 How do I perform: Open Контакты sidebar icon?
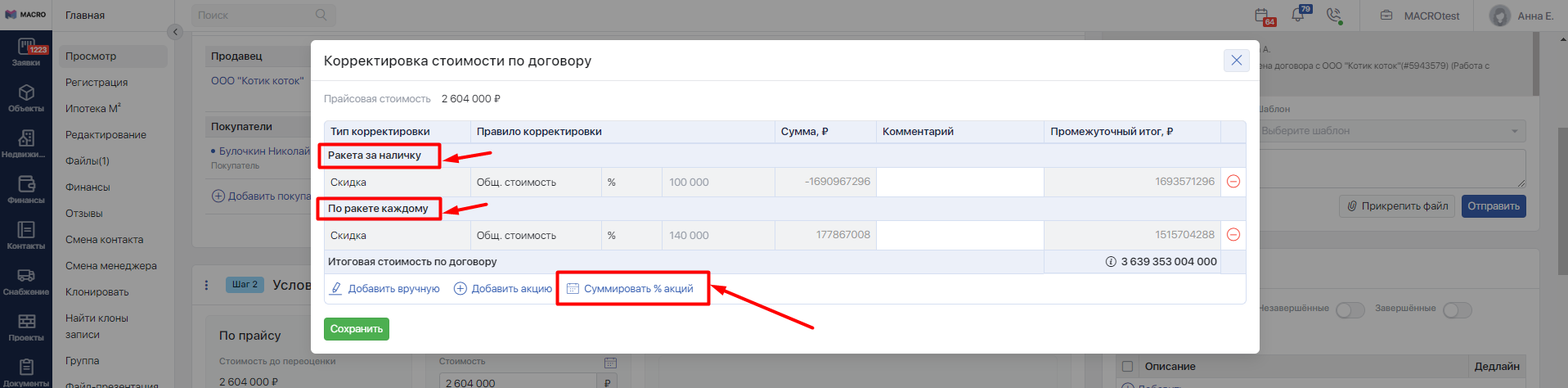tap(26, 235)
